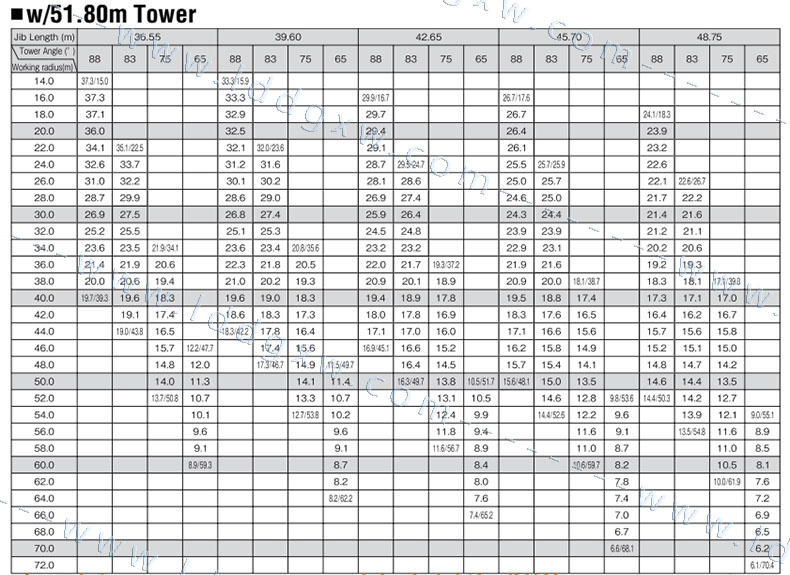790x575 pixels.
Task: Click the '16.9/45.1' cell
Action: (x=376, y=348)
